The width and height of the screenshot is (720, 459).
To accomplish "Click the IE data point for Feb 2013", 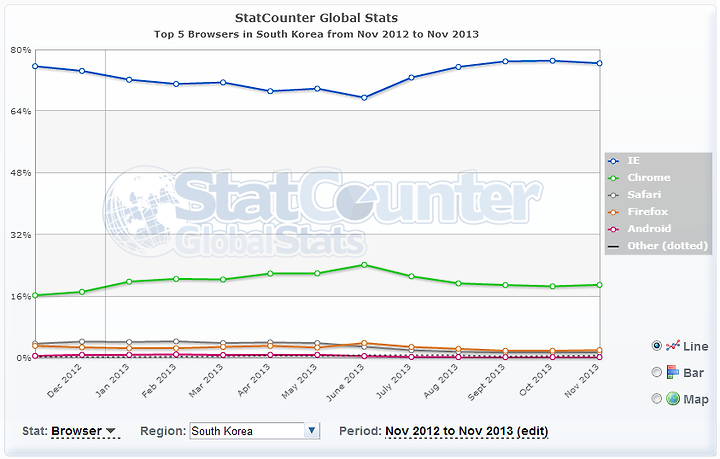I will click(176, 84).
